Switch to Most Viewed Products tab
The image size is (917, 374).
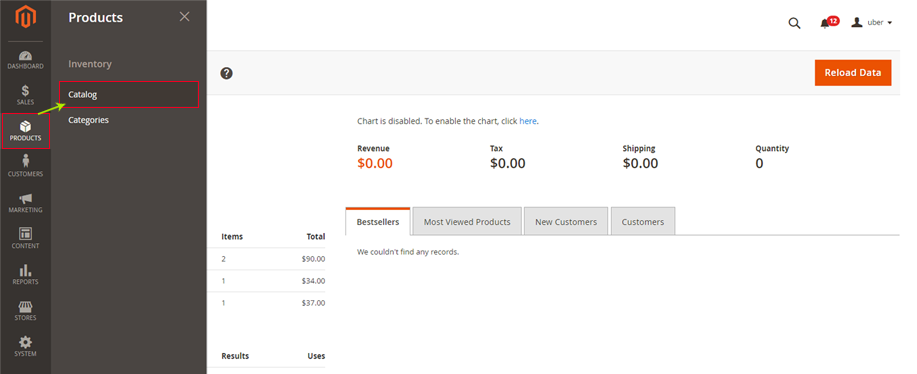point(467,222)
